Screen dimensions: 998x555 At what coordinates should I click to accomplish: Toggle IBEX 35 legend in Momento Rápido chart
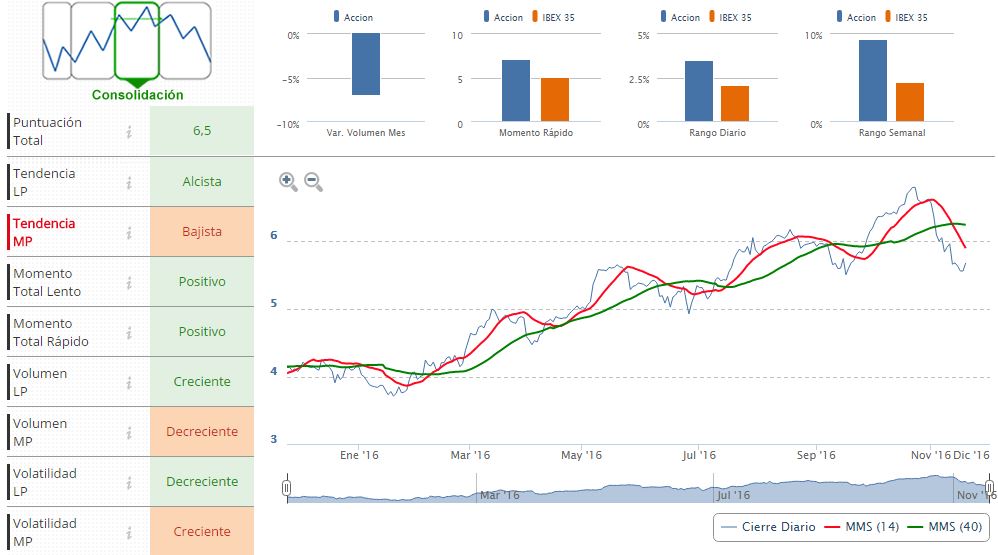pyautogui.click(x=553, y=17)
